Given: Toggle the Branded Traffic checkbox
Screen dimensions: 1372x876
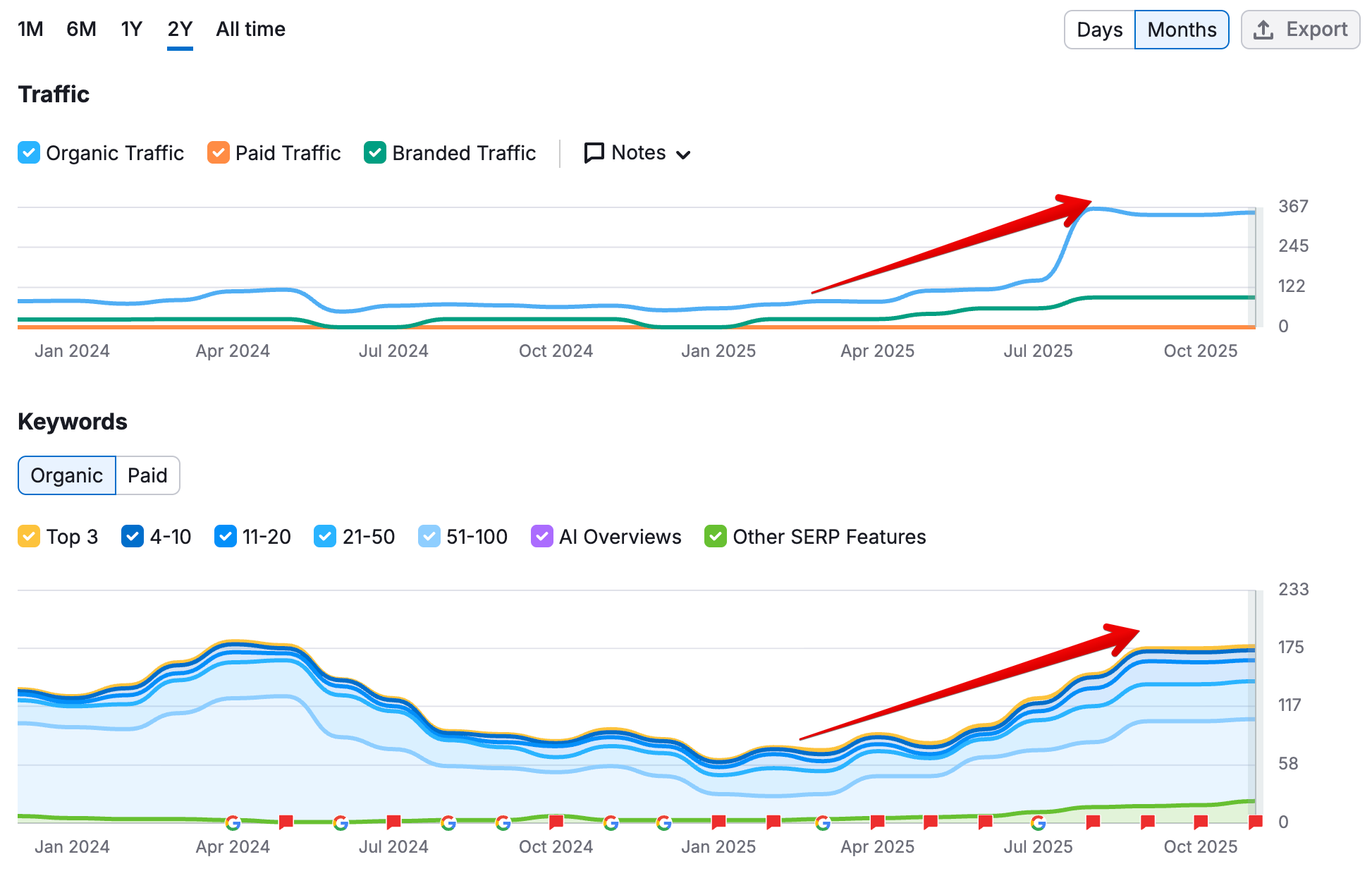Looking at the screenshot, I should [374, 152].
